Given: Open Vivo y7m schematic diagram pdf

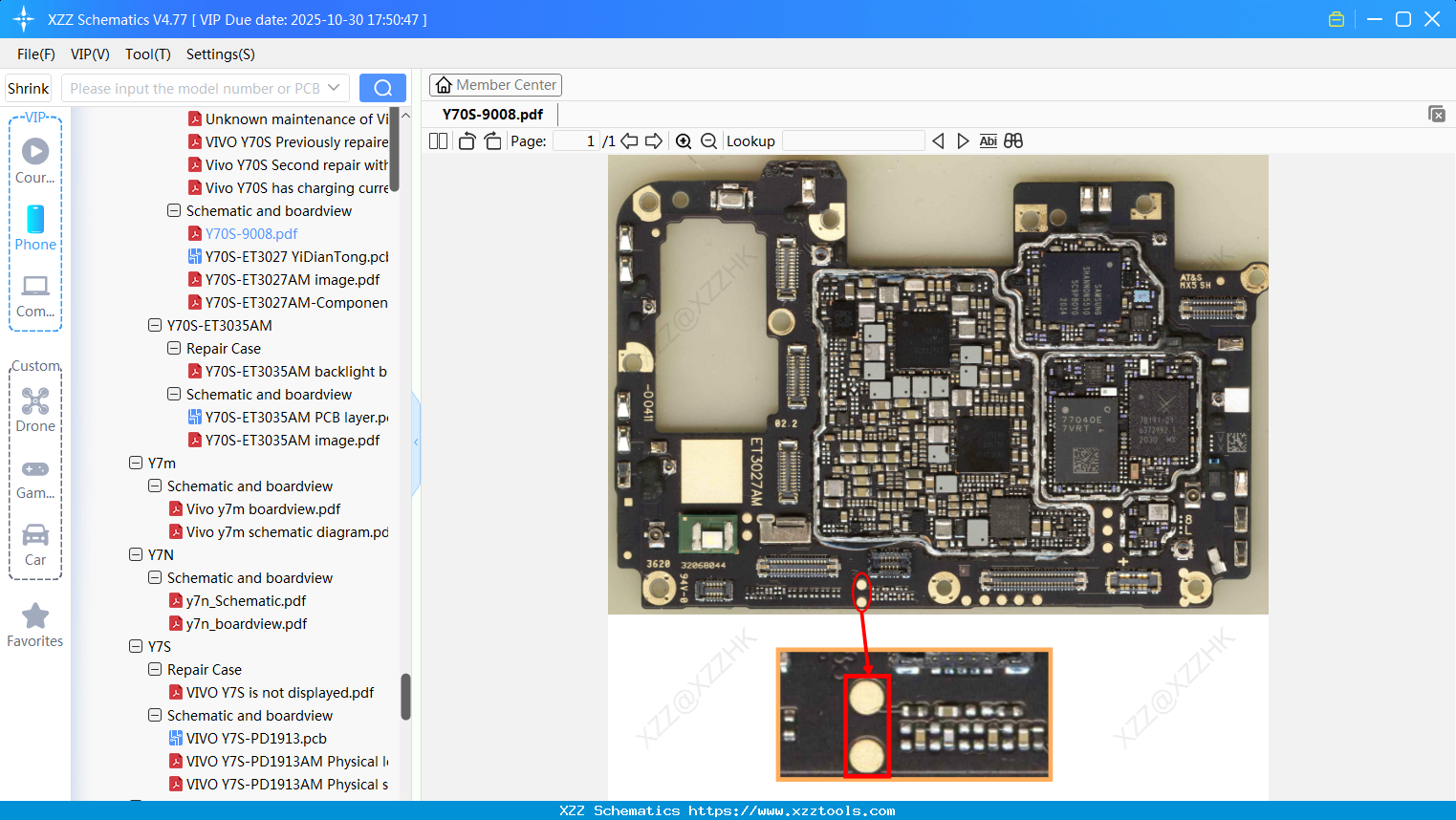Looking at the screenshot, I should [278, 531].
